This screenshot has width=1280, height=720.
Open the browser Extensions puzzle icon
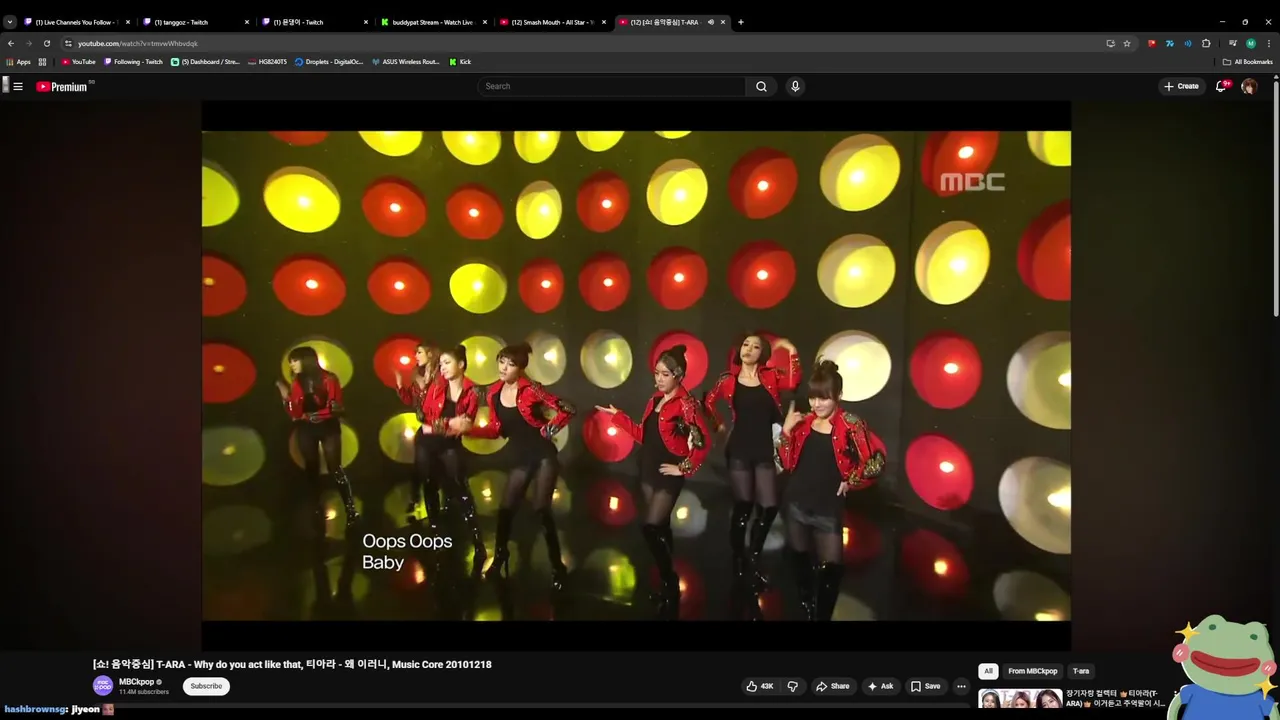1206,43
